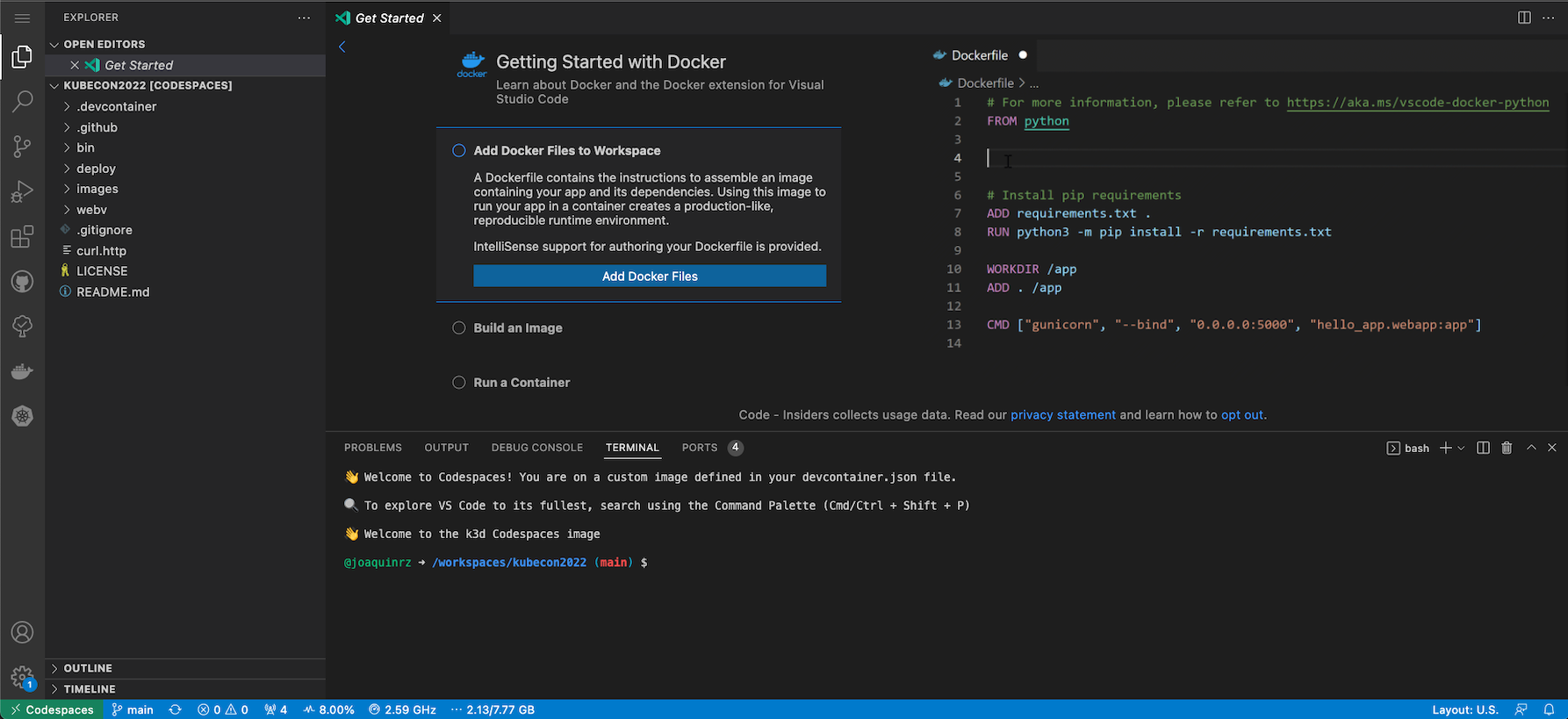Open the Extensions view
The image size is (1568, 719).
point(23,237)
